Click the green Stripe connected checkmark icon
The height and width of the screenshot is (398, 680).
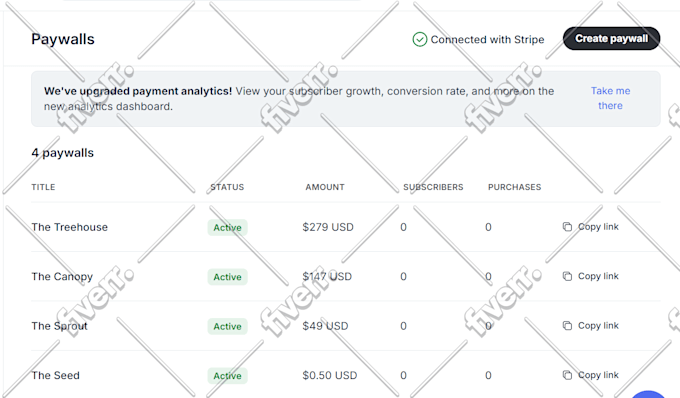click(419, 39)
